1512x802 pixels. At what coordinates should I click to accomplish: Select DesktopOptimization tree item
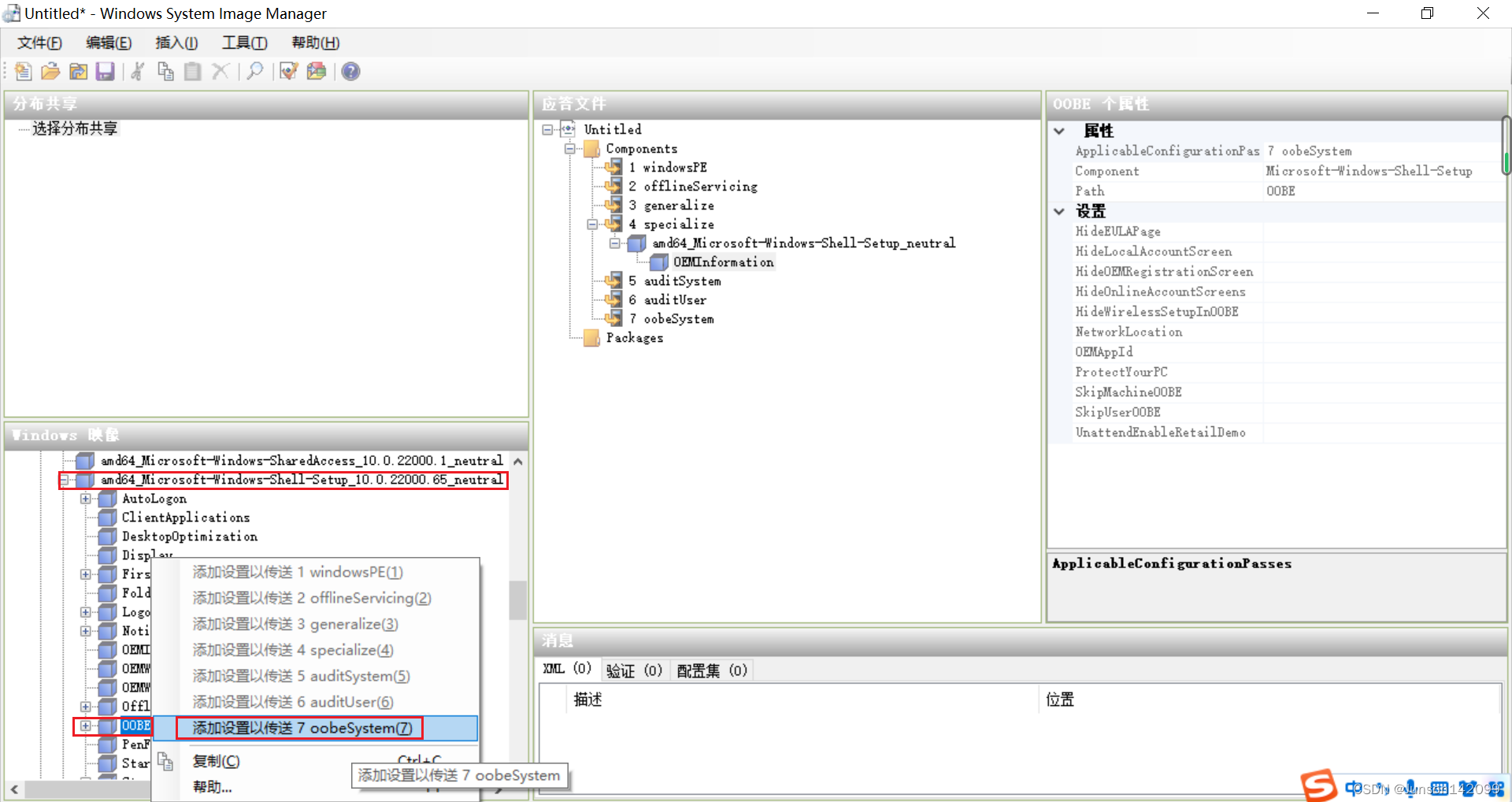click(189, 537)
